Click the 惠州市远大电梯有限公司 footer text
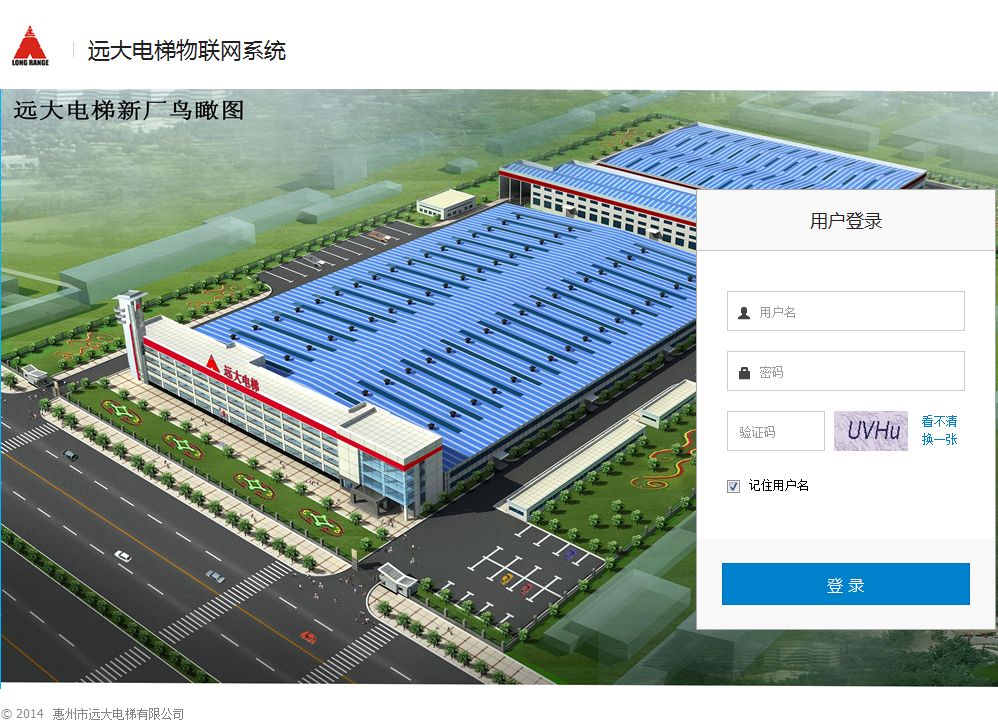 pyautogui.click(x=118, y=714)
